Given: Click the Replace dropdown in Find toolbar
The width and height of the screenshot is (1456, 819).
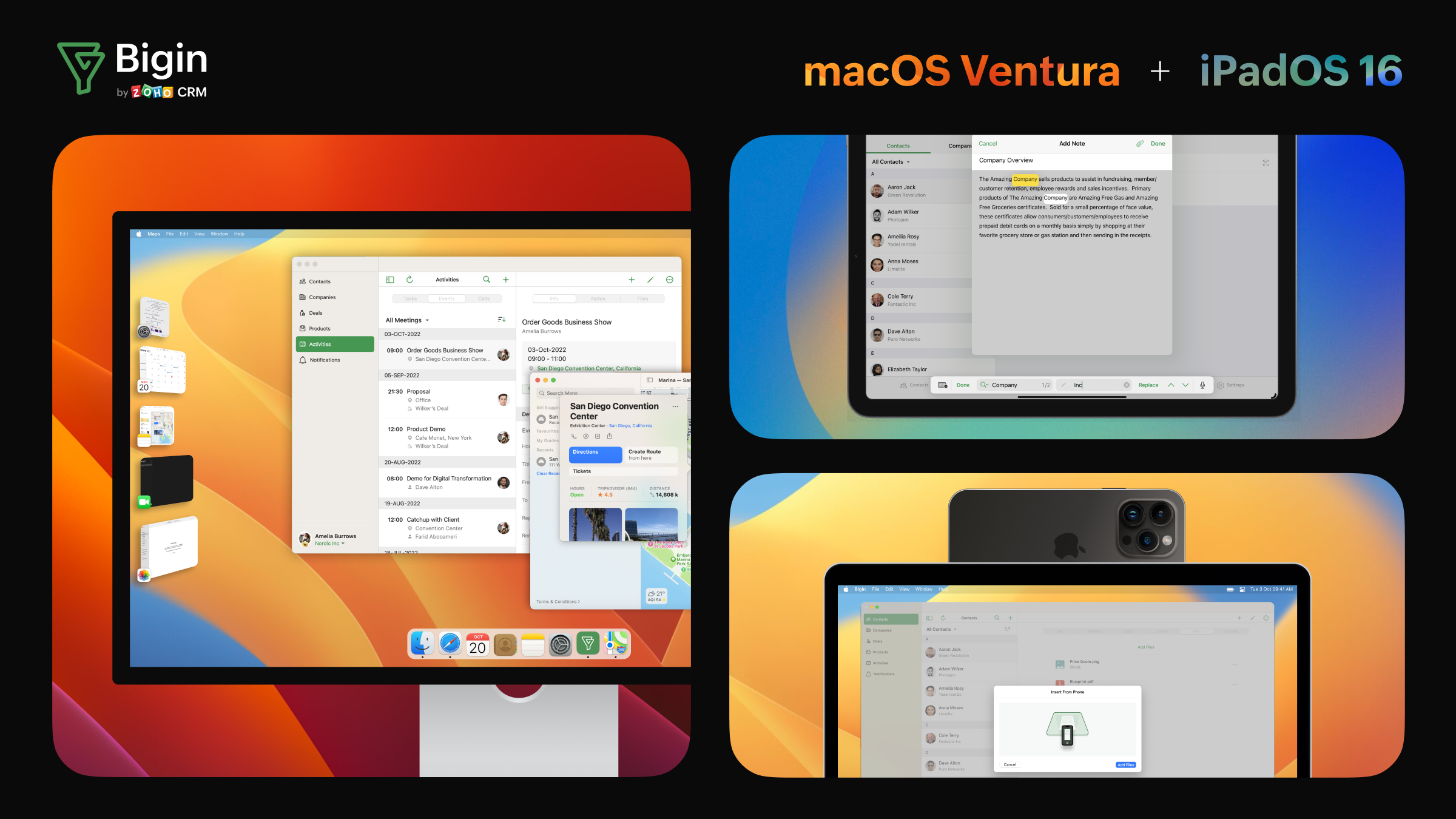Looking at the screenshot, I should pyautogui.click(x=1148, y=385).
